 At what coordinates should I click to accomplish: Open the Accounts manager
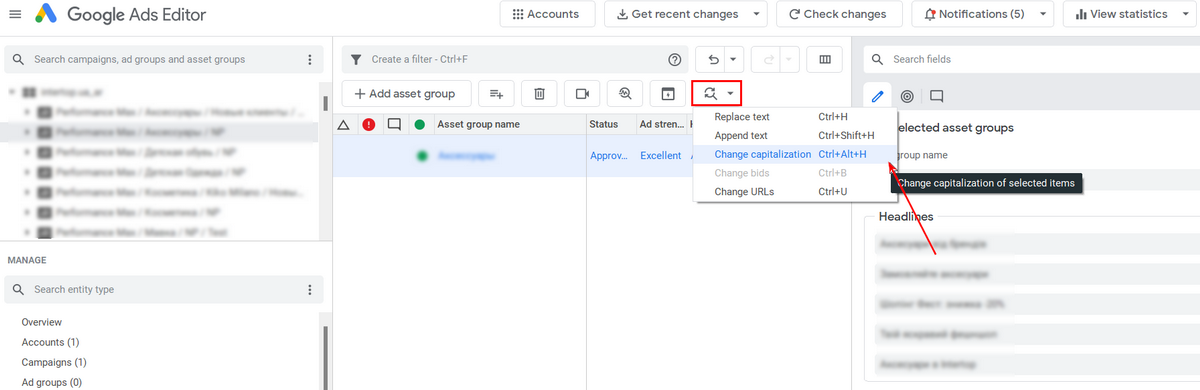click(546, 14)
